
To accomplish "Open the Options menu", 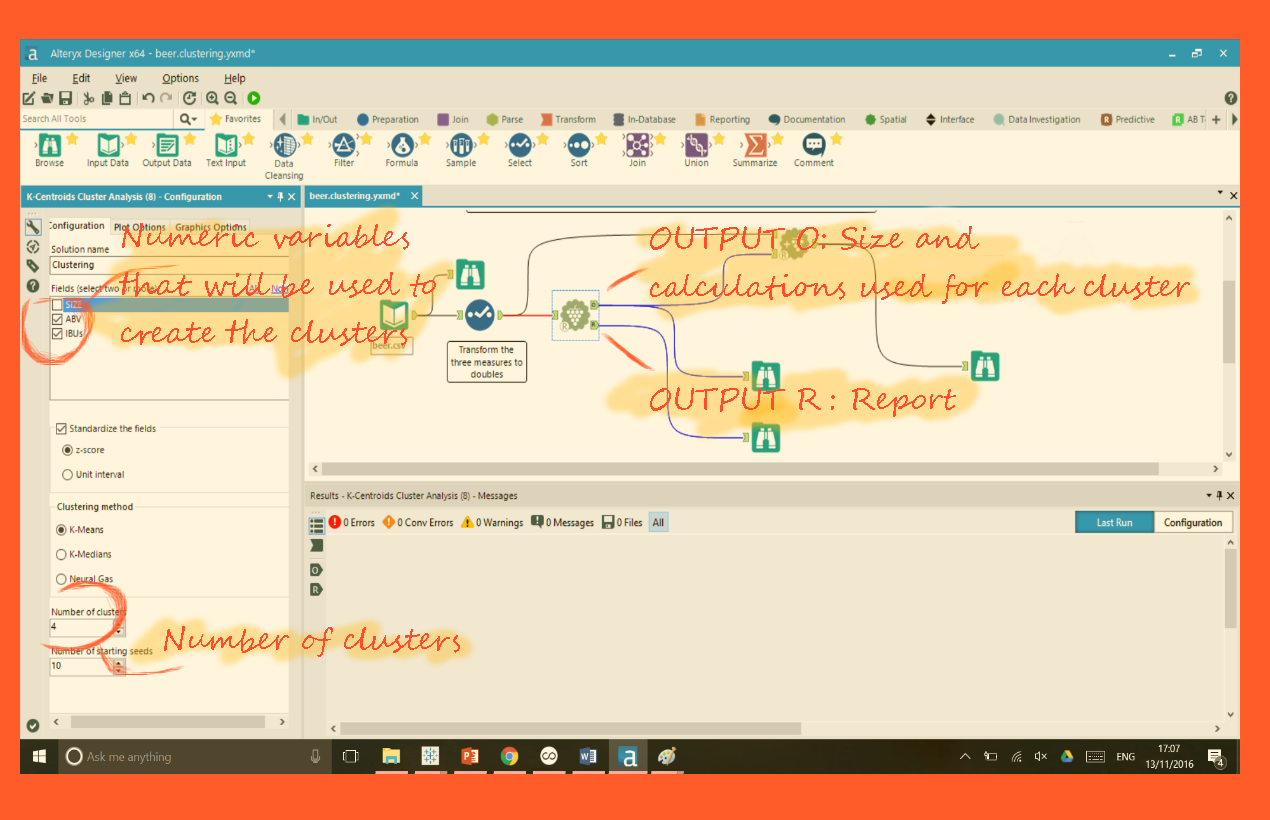I will tap(180, 78).
